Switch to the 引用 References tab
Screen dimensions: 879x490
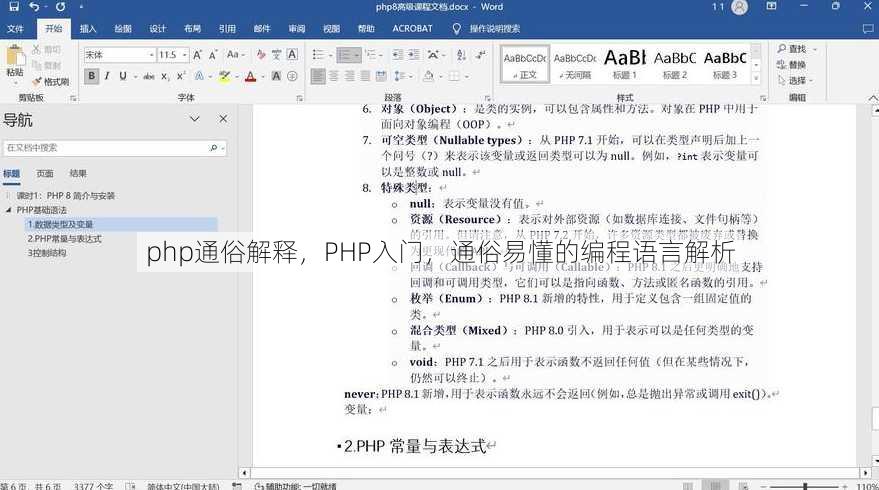[x=227, y=29]
